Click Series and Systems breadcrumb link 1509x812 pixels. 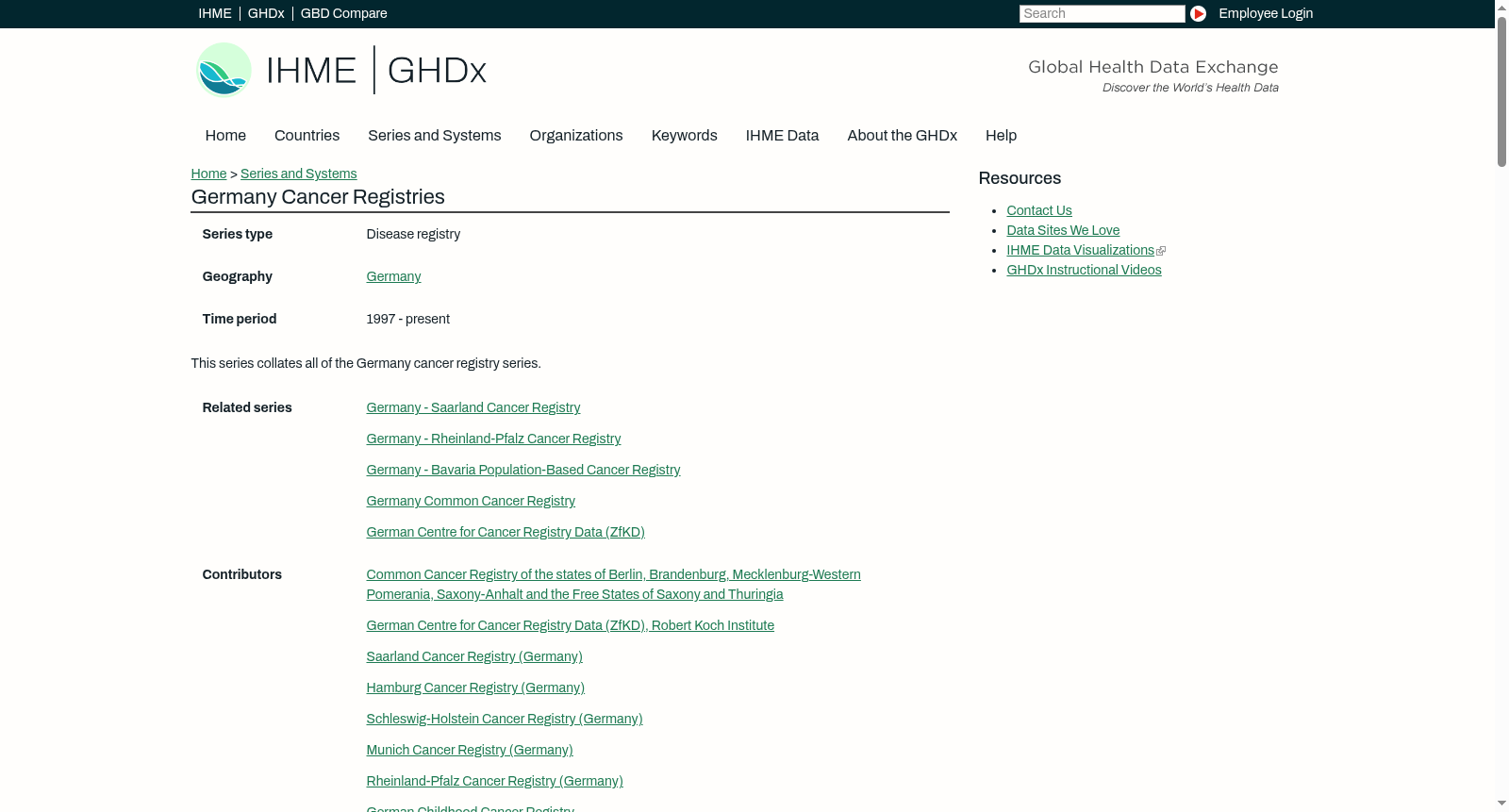click(x=298, y=174)
